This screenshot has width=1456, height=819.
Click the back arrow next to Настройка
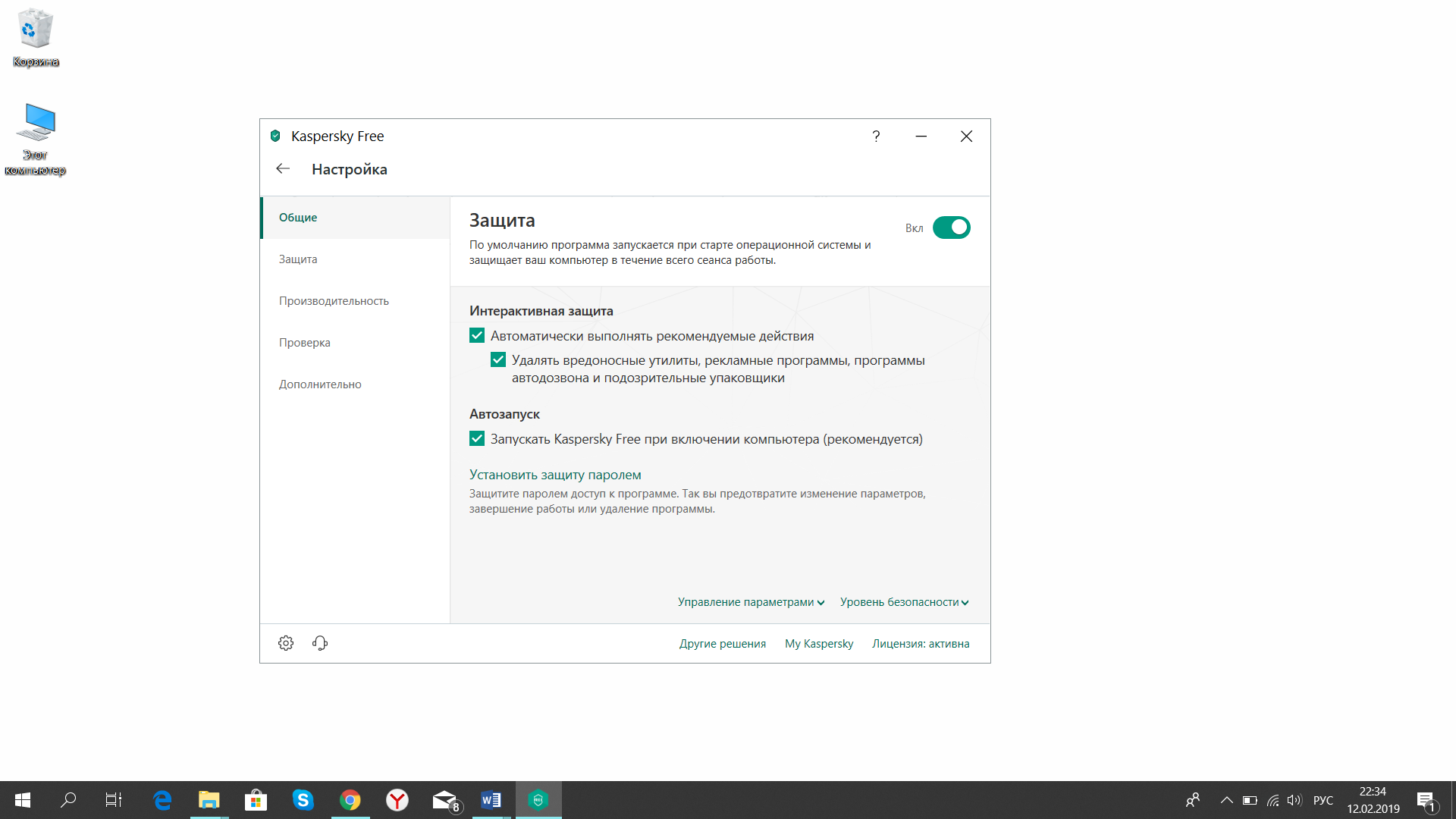[283, 168]
